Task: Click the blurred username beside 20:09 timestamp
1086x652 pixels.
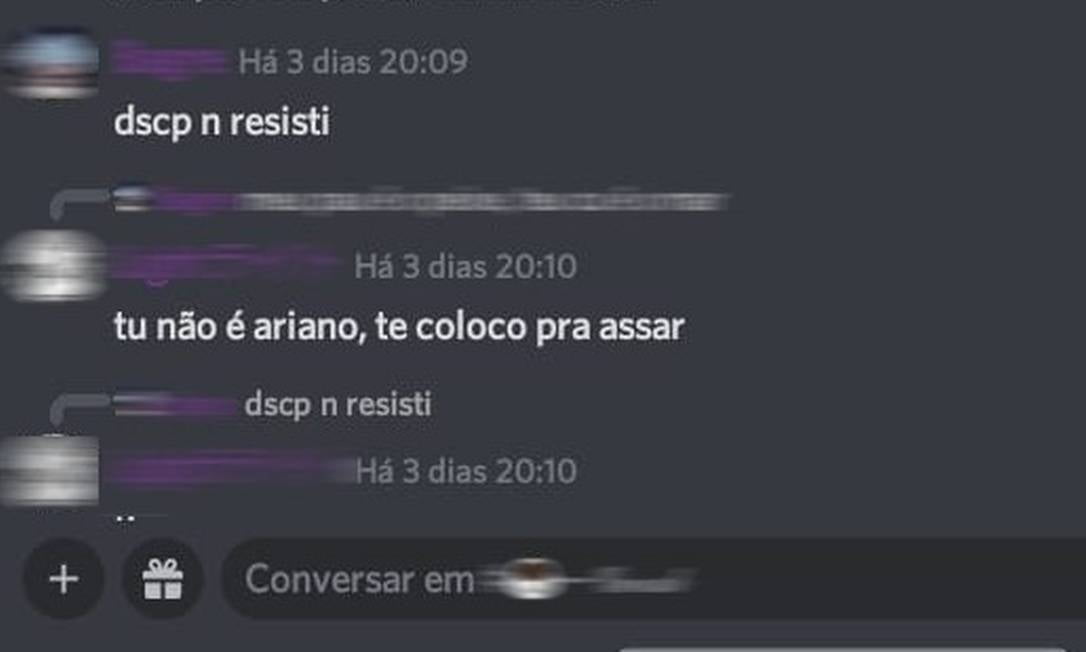Action: [171, 60]
